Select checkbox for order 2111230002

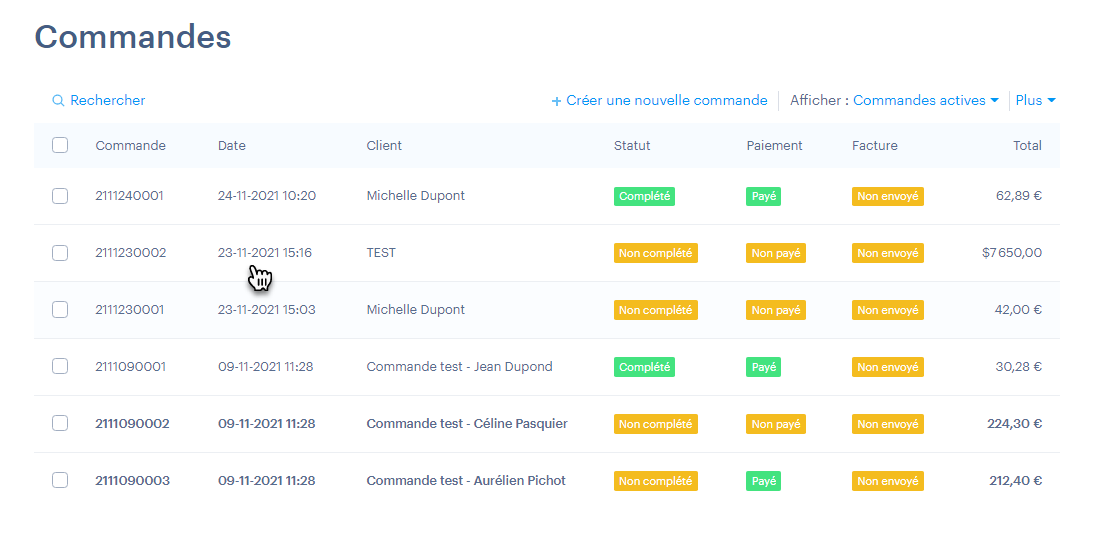click(x=60, y=253)
